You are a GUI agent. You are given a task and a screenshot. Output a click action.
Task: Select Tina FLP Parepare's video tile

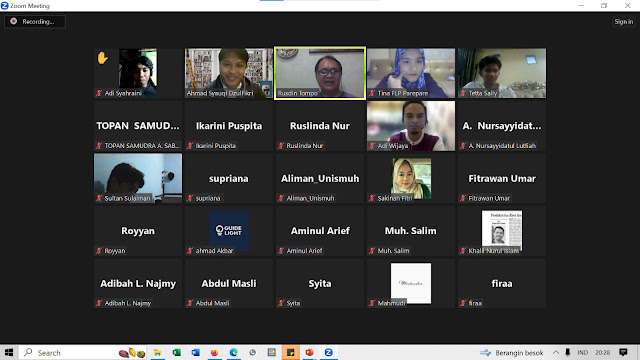[x=411, y=73]
